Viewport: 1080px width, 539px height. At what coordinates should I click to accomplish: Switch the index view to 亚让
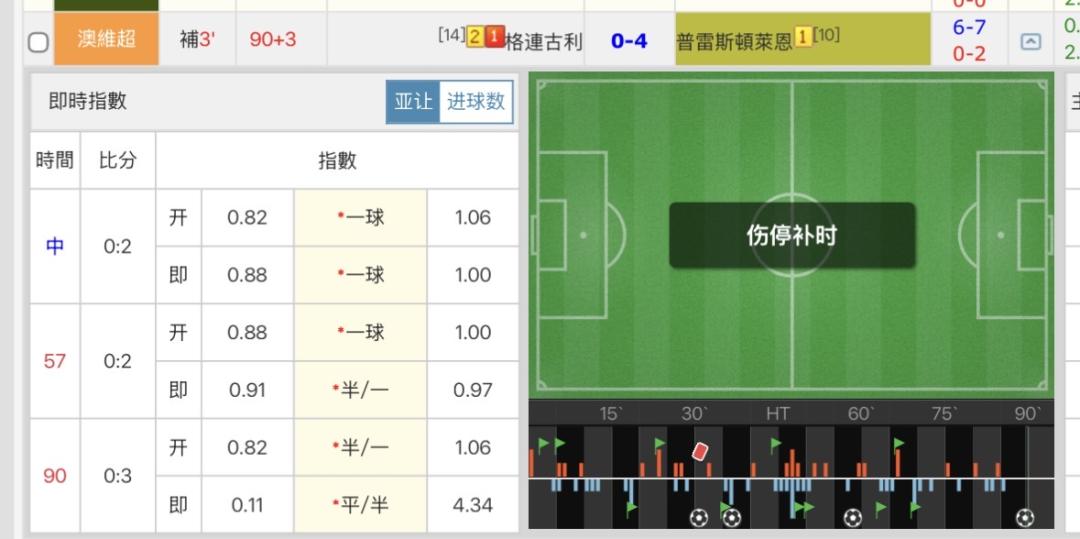pyautogui.click(x=413, y=102)
